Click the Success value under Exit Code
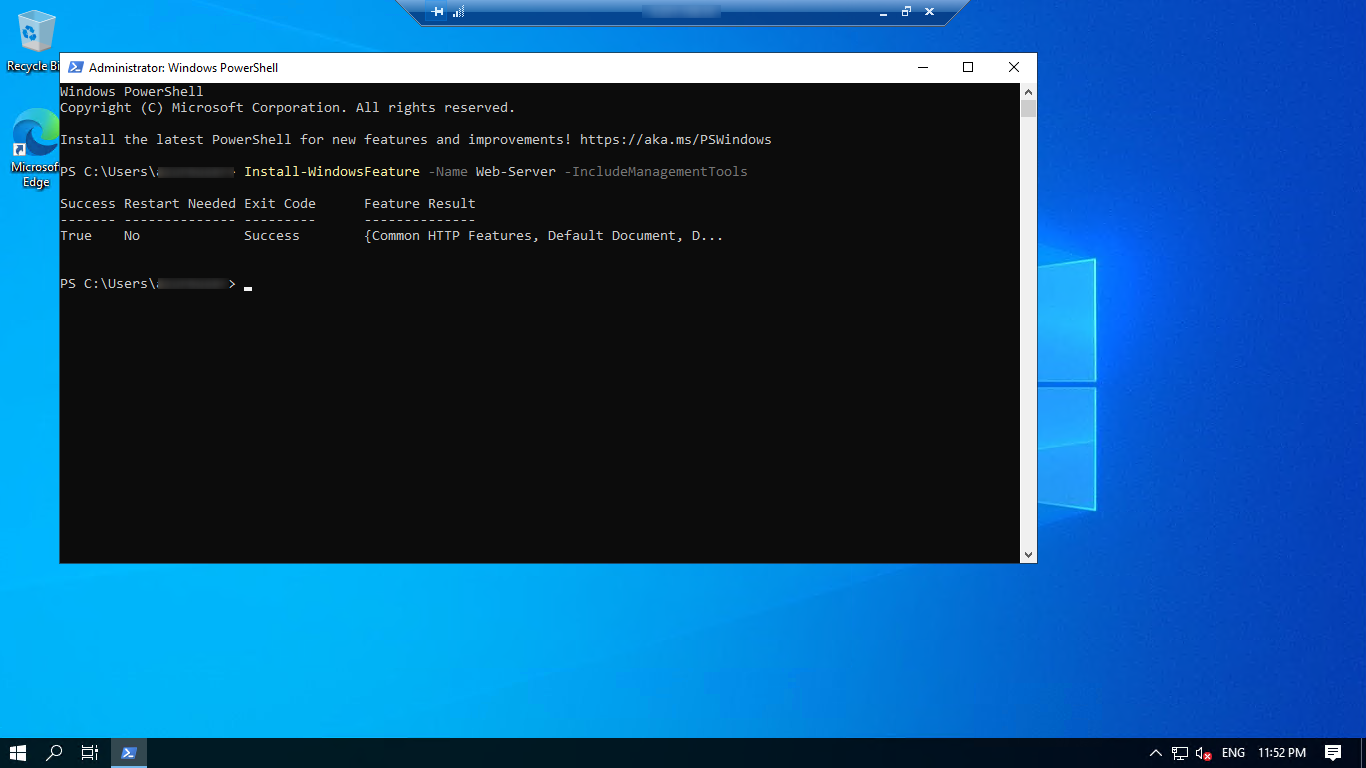Viewport: 1366px width, 768px height. coord(272,236)
